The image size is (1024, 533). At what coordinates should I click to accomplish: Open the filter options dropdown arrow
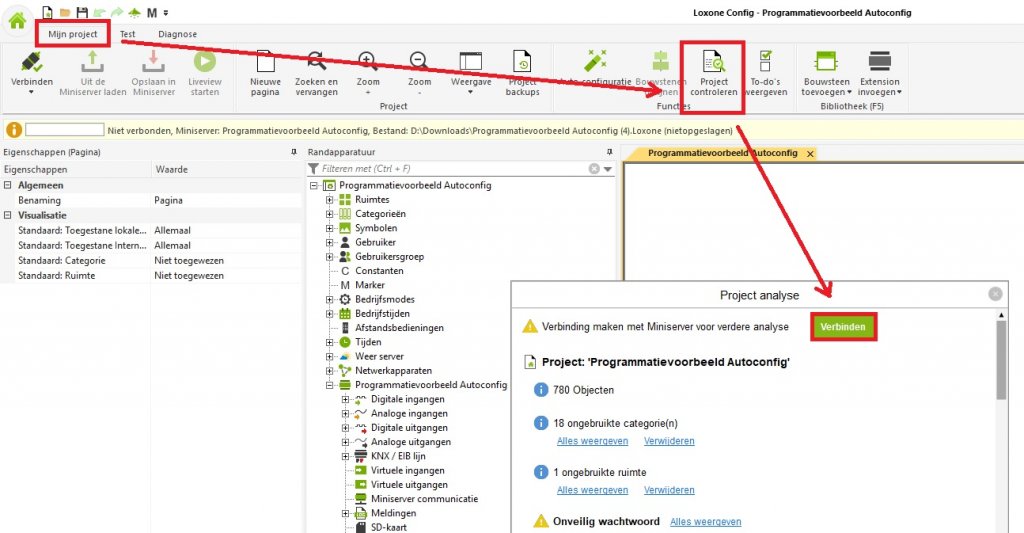coord(608,169)
